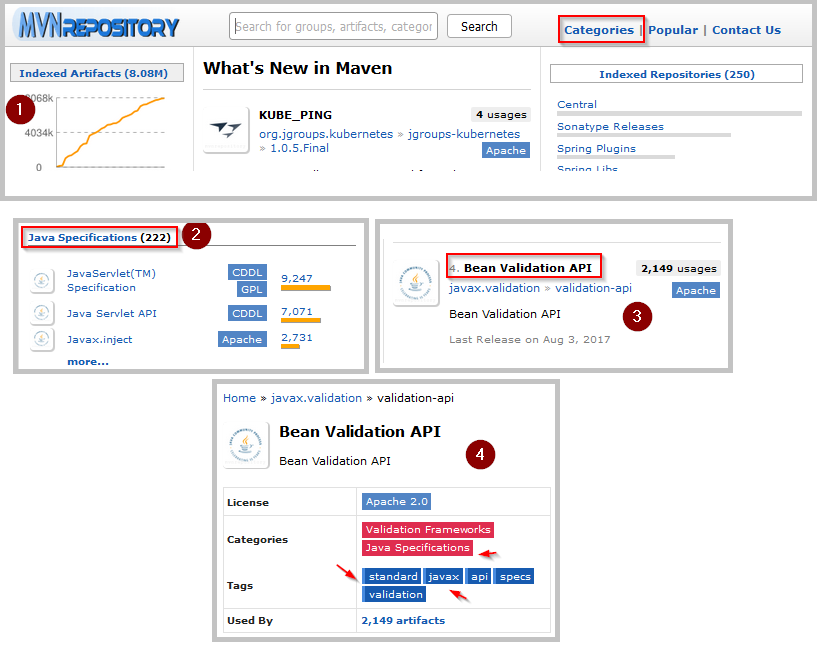
Task: Open the KUBE_PING artifact title
Action: point(295,115)
